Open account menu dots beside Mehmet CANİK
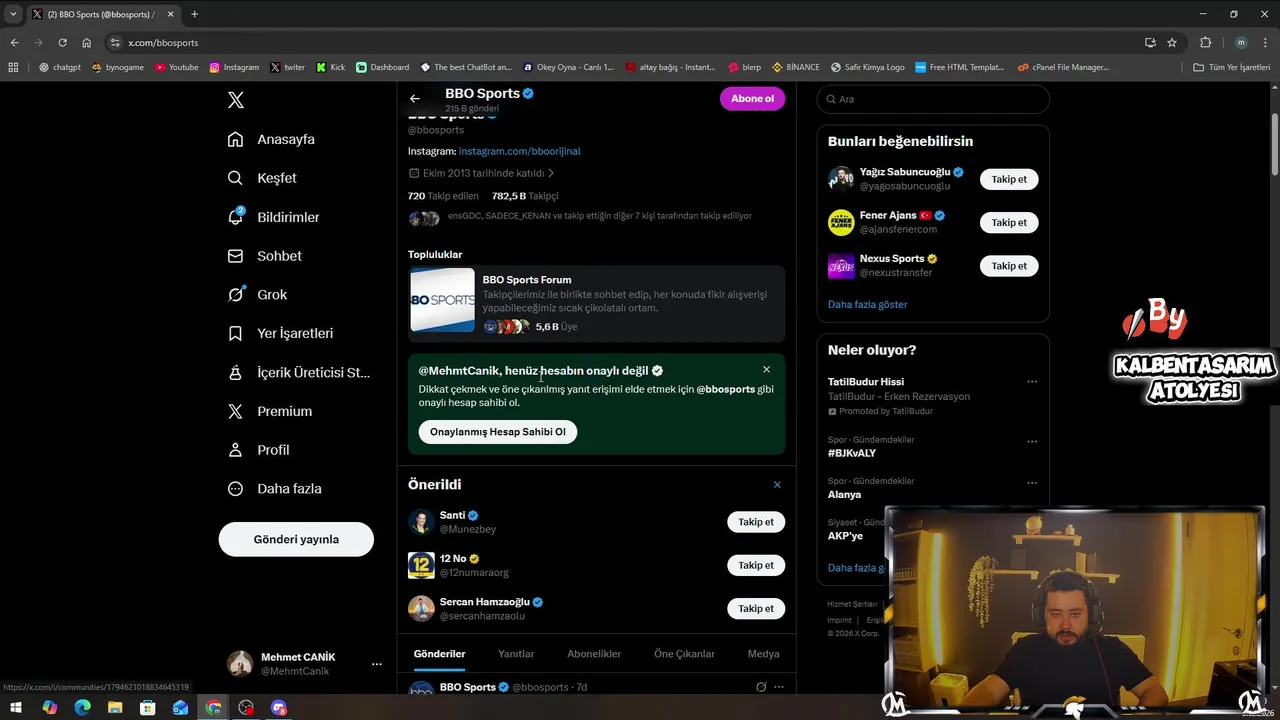The width and height of the screenshot is (1280, 720). click(x=377, y=664)
